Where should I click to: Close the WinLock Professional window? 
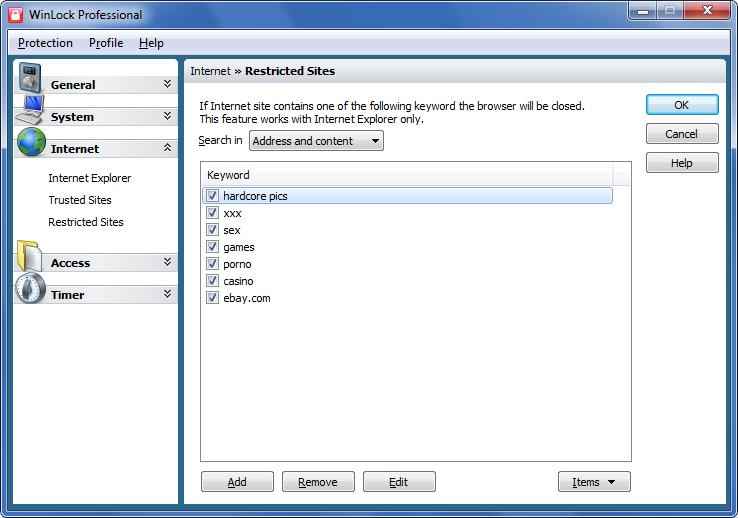point(707,10)
